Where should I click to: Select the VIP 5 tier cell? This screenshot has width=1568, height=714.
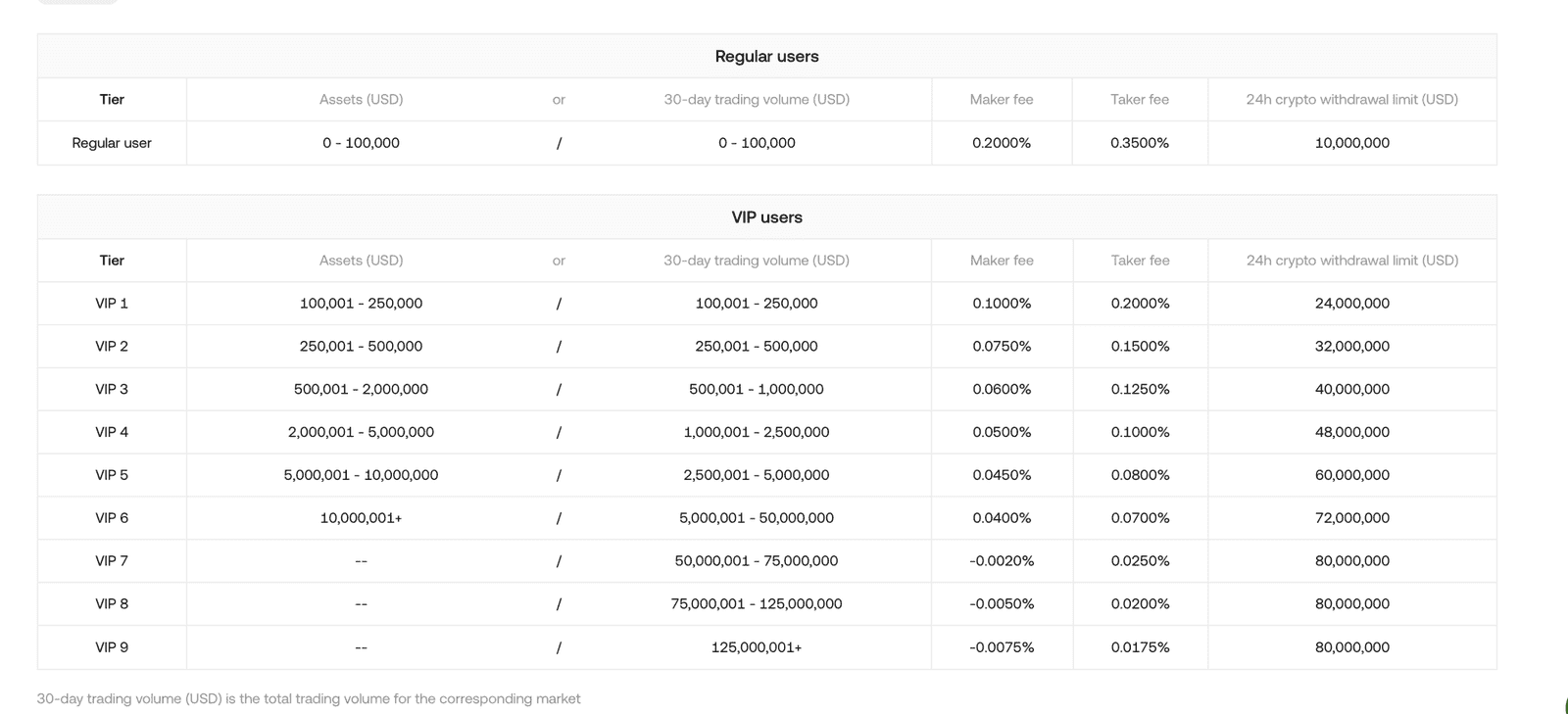pos(112,475)
